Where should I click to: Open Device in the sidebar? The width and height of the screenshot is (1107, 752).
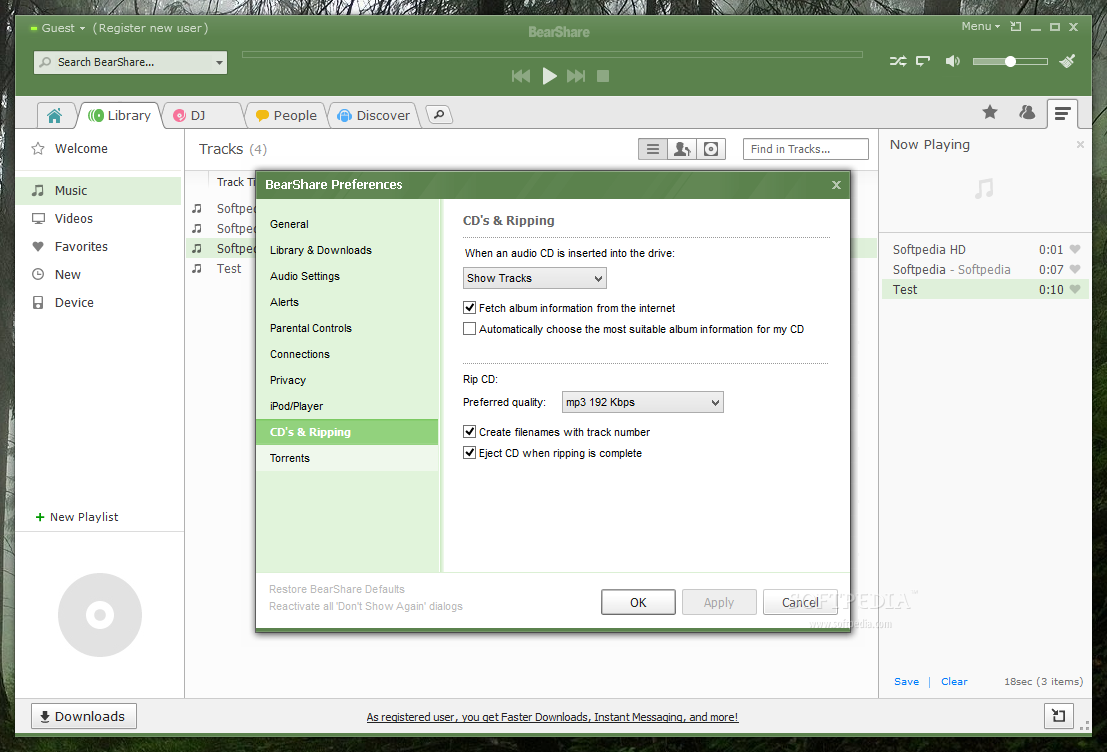click(x=99, y=303)
